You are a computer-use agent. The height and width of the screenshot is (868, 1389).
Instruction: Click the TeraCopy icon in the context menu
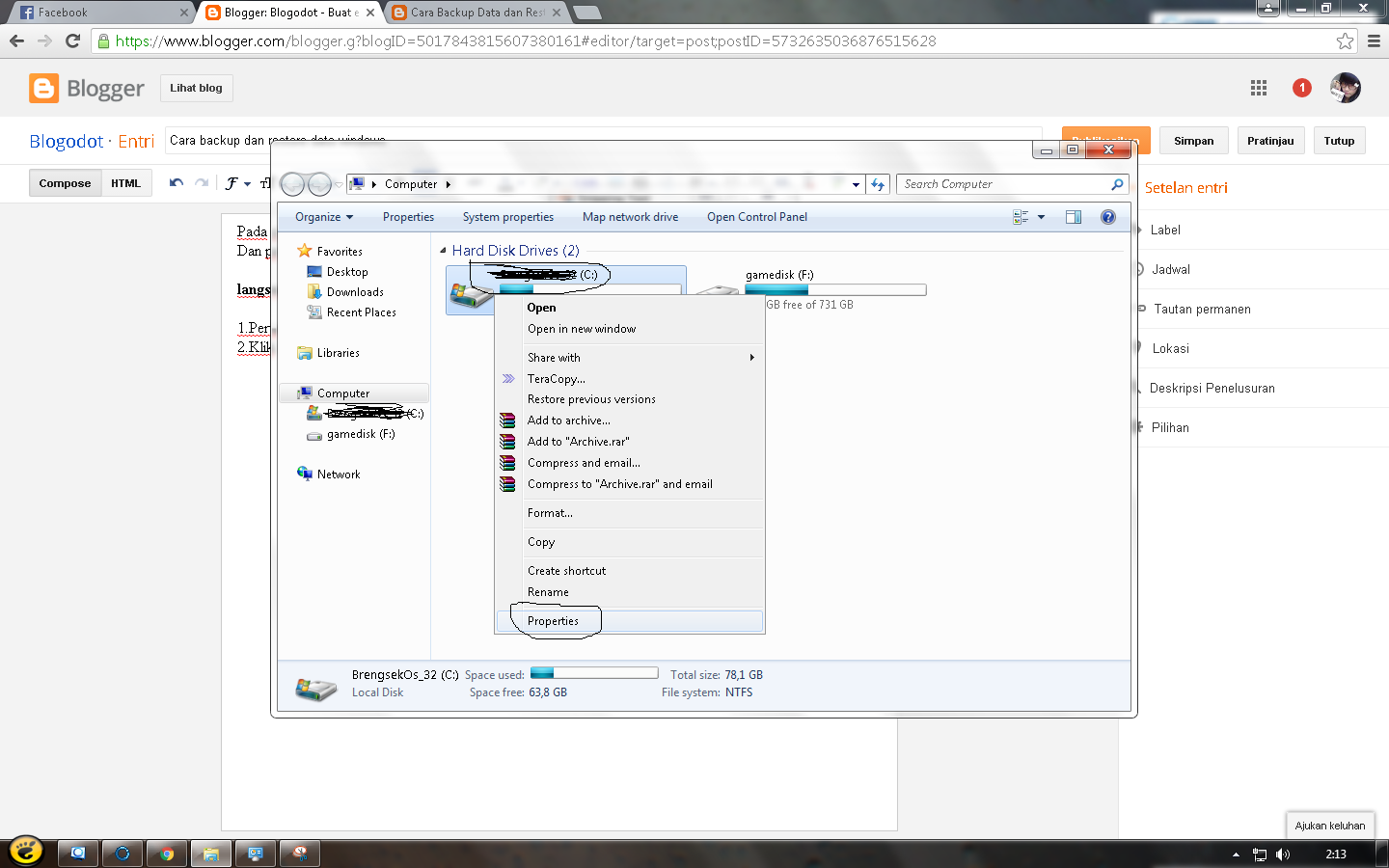508,379
